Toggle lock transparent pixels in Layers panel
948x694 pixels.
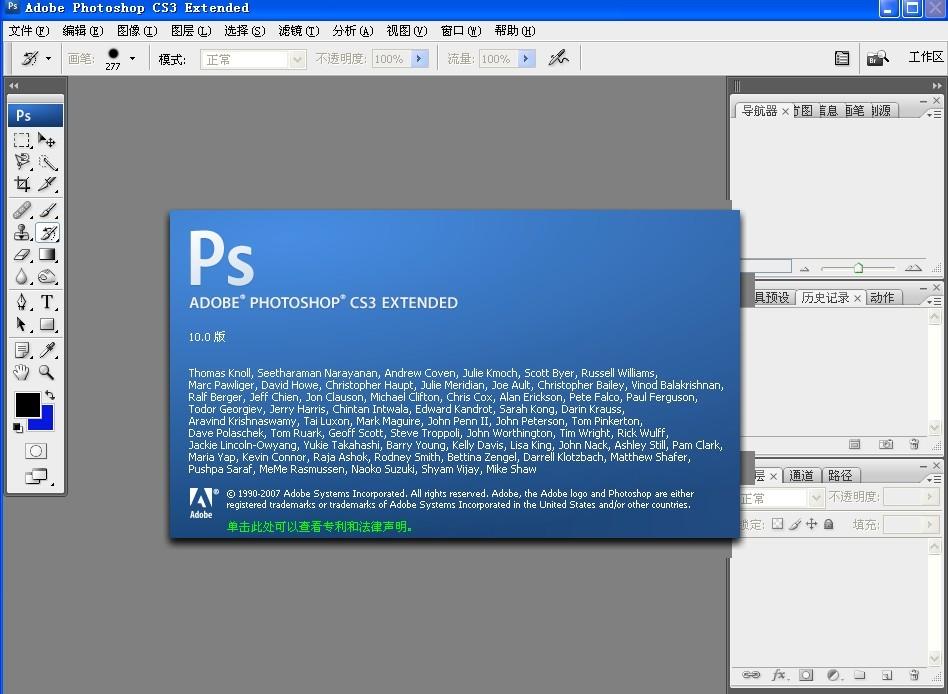pos(777,524)
